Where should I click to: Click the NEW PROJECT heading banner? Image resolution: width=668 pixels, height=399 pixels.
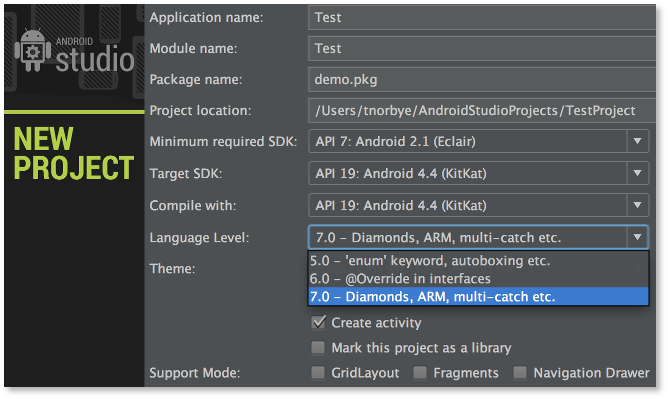tap(74, 153)
